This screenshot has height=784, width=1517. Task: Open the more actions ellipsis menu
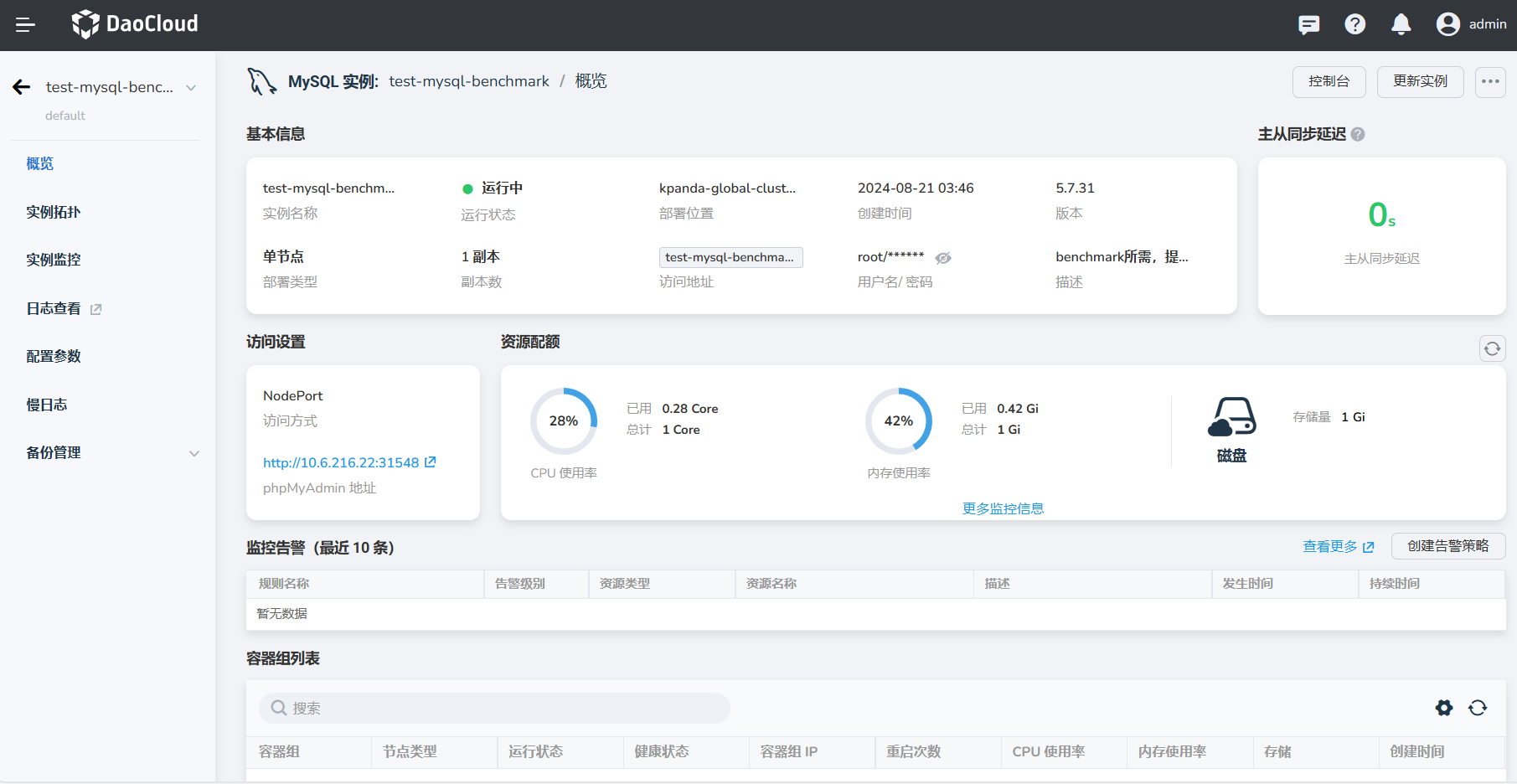[x=1490, y=82]
